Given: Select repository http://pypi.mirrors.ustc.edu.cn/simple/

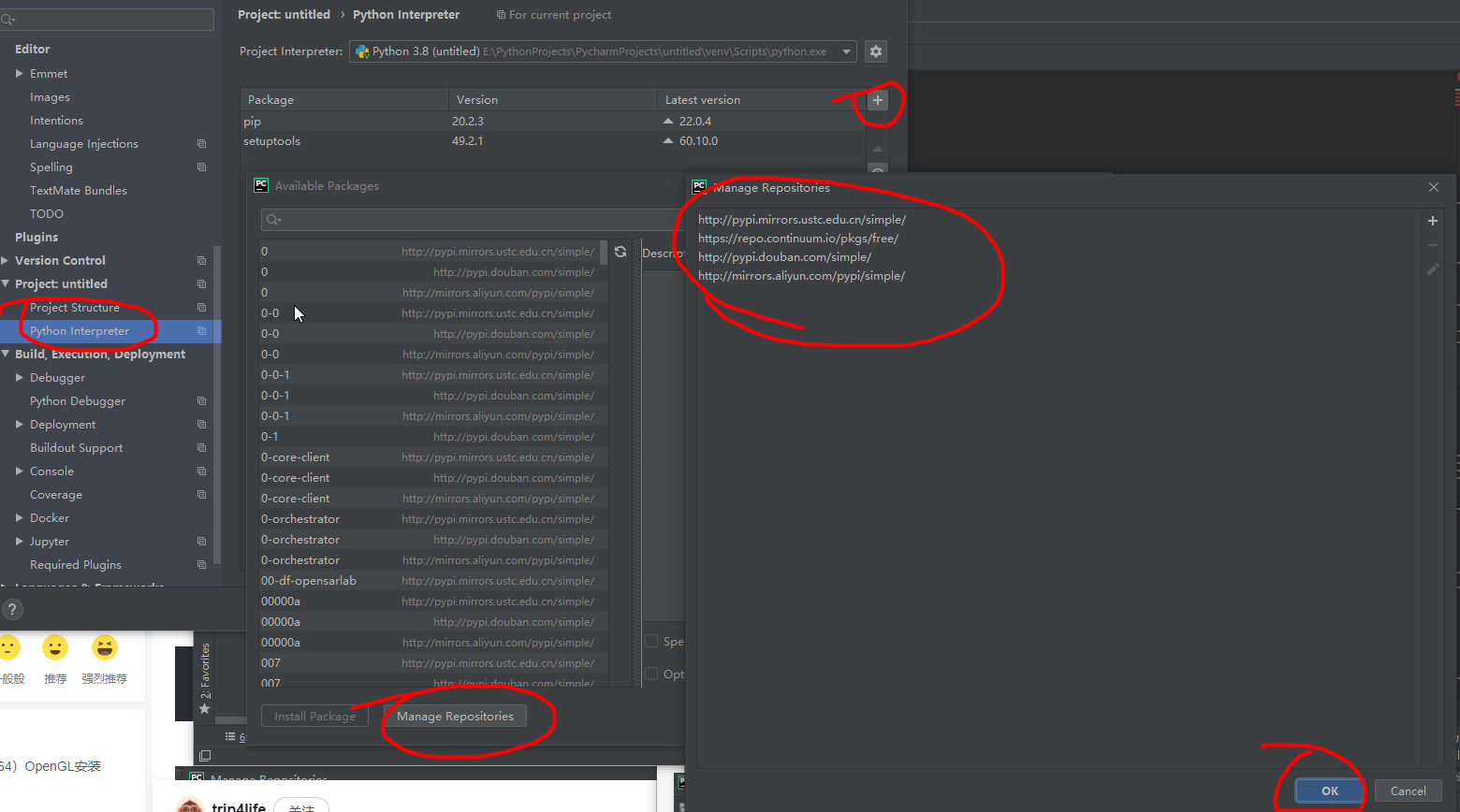Looking at the screenshot, I should click(x=802, y=220).
